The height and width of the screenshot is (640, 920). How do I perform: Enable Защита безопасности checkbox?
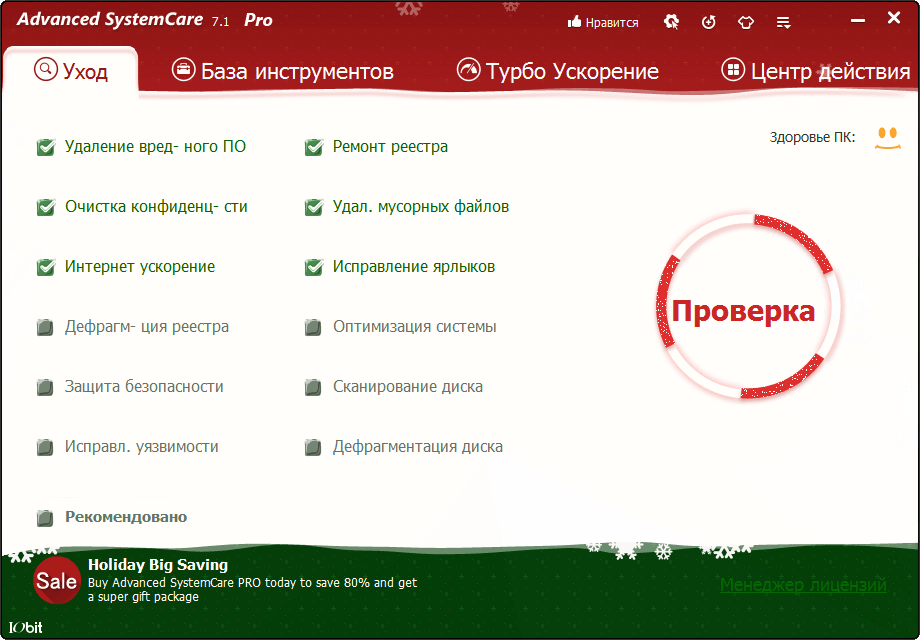pos(45,387)
